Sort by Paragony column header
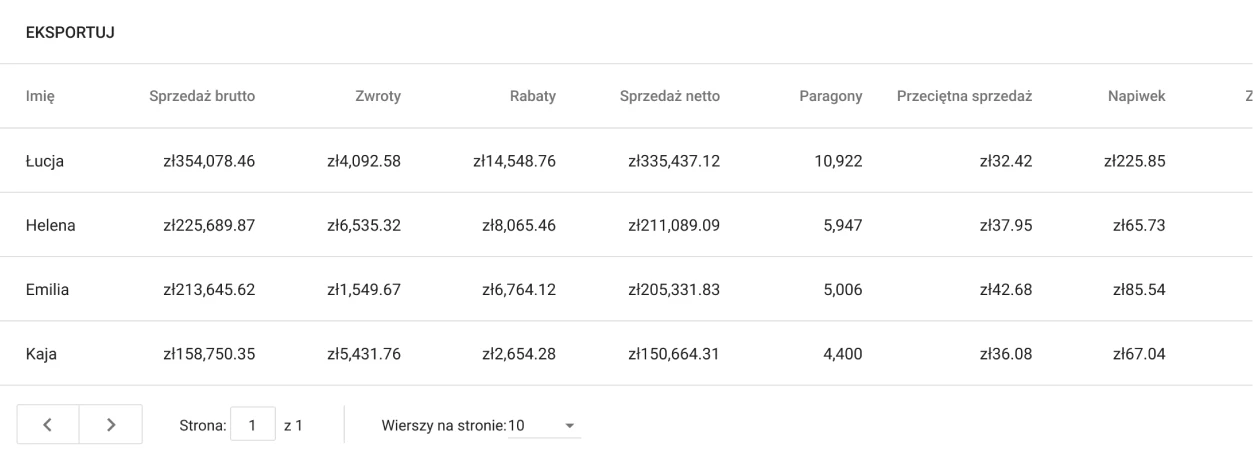The image size is (1253, 467). pyautogui.click(x=830, y=96)
